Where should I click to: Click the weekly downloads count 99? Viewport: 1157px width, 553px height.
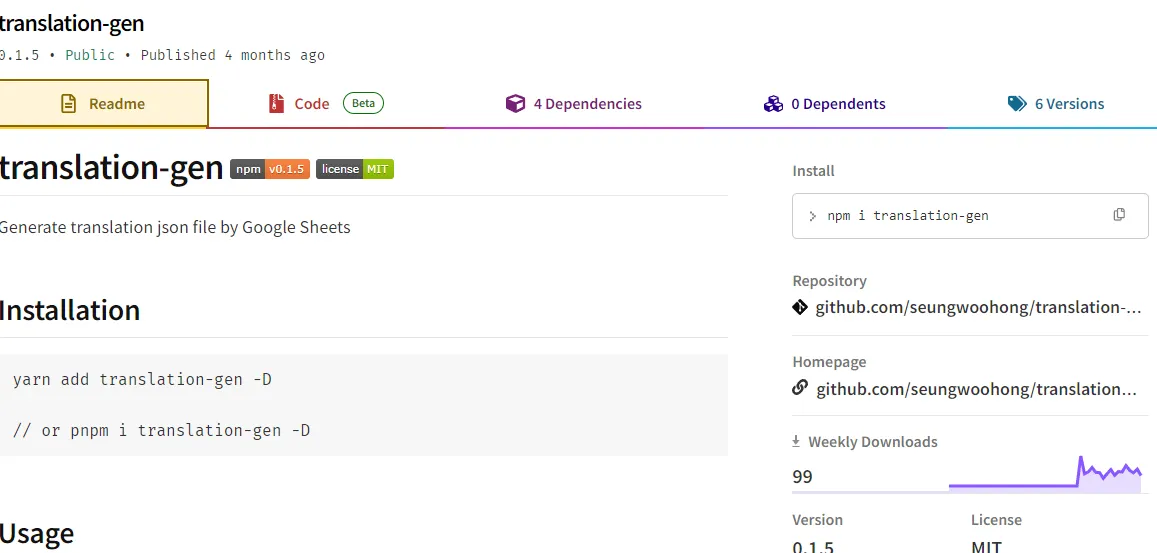[802, 477]
